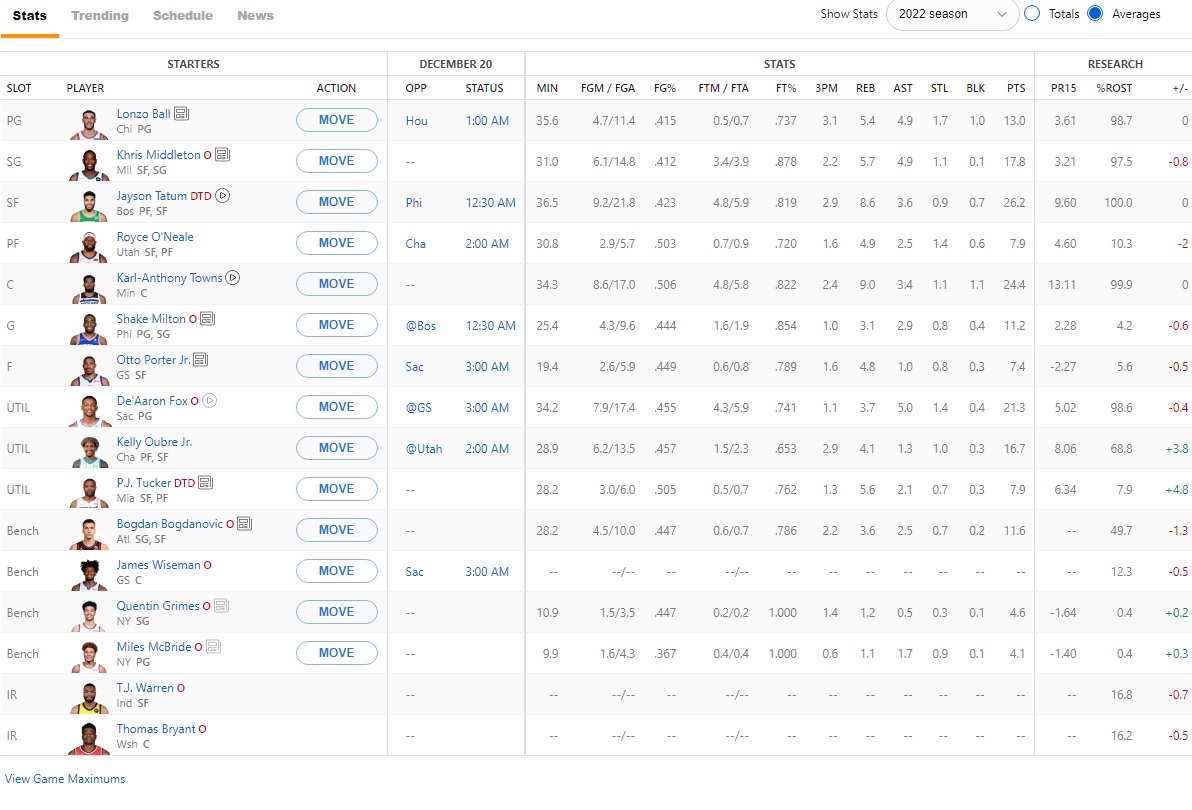Click the %ROST column header

pos(1114,88)
